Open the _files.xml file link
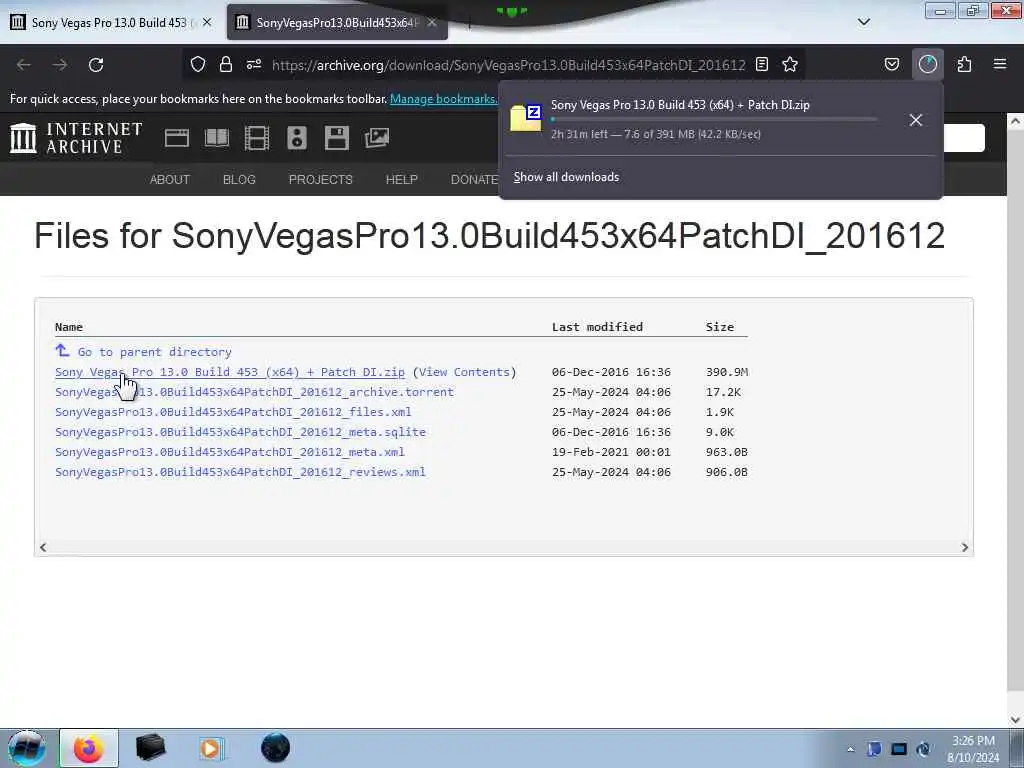This screenshot has width=1024, height=768. tap(233, 412)
